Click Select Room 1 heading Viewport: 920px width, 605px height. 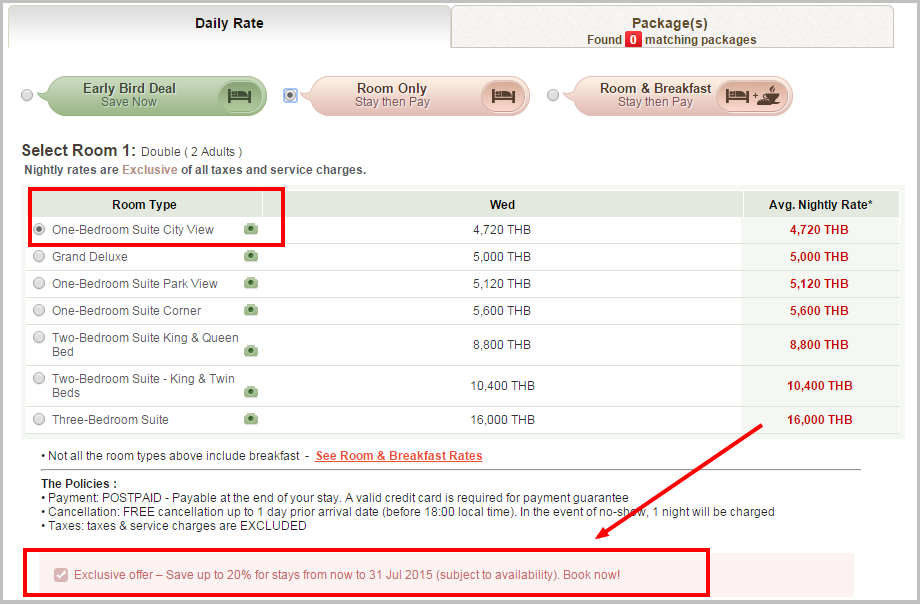coord(79,150)
